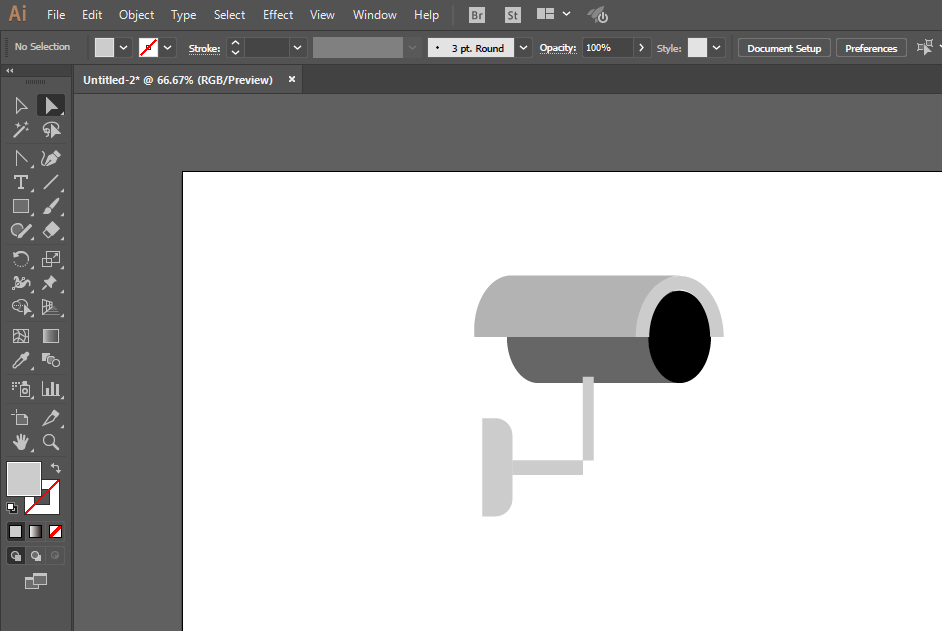Select the Gradient tool
This screenshot has height=631, width=942.
(x=51, y=336)
